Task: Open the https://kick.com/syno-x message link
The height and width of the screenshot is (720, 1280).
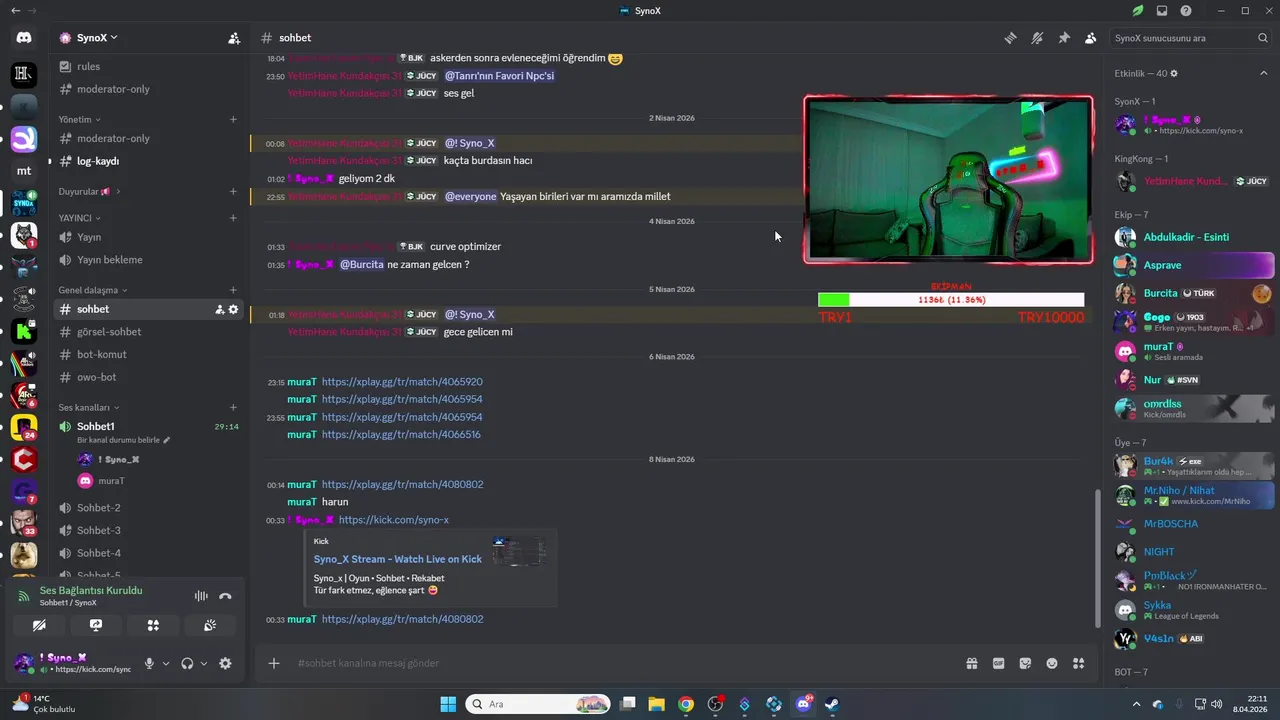Action: pos(394,520)
